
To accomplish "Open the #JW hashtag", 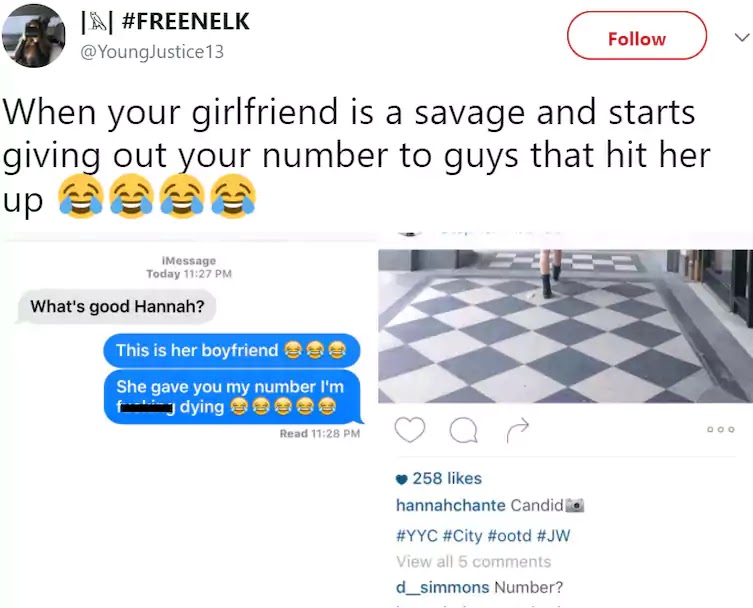I will click(x=553, y=535).
